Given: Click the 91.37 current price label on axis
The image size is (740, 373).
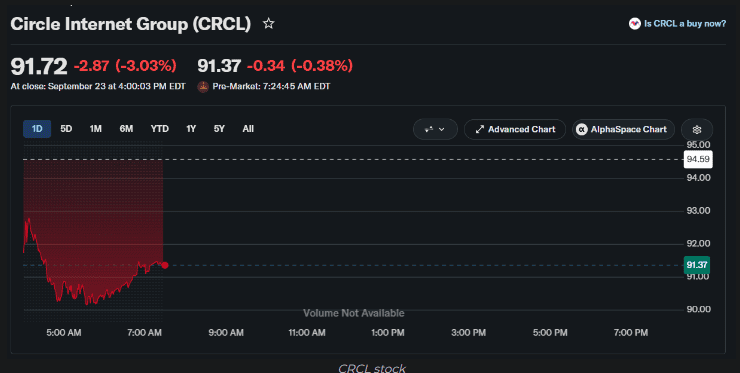Looking at the screenshot, I should tap(697, 265).
